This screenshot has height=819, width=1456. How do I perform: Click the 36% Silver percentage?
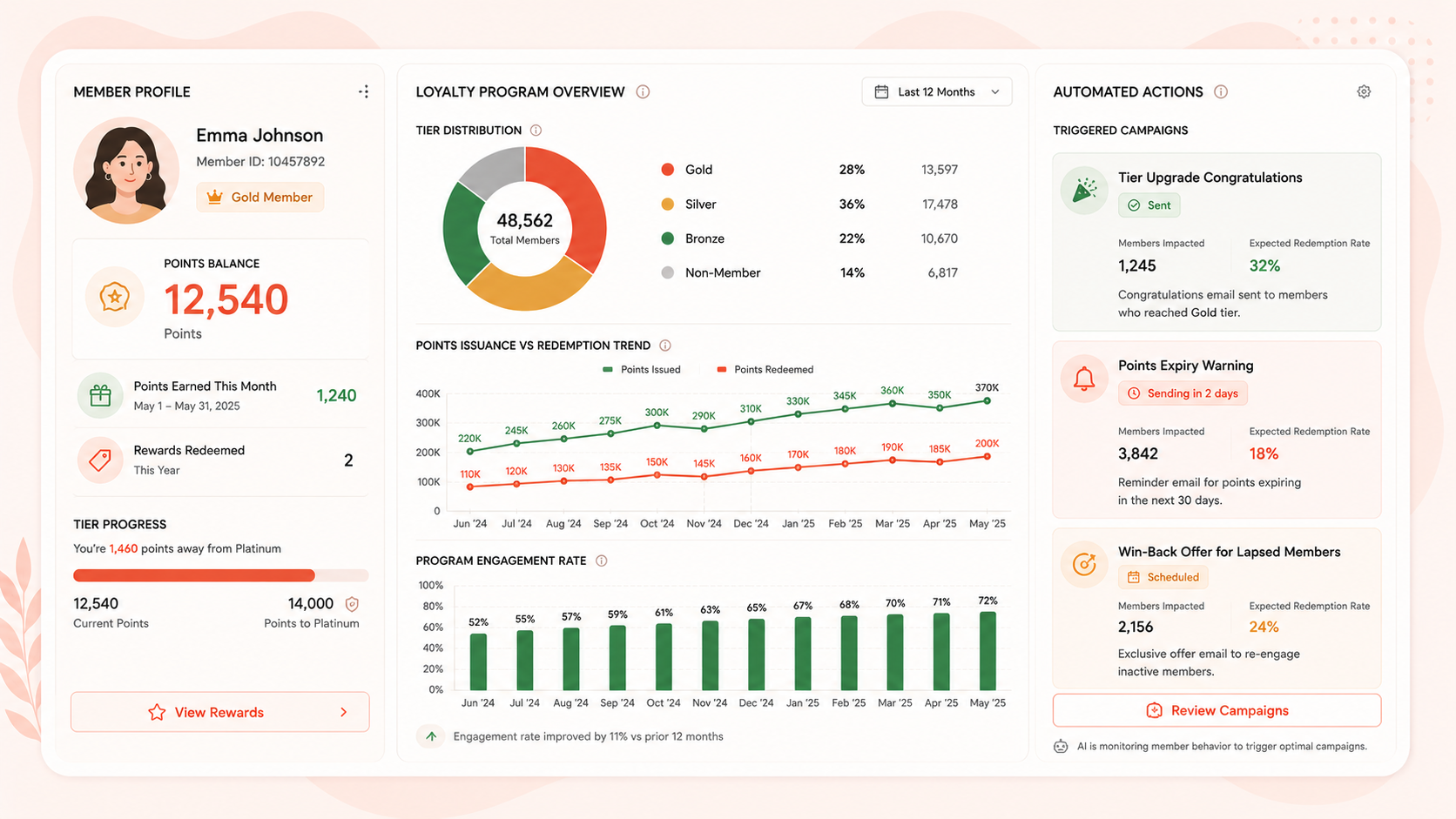coord(852,205)
